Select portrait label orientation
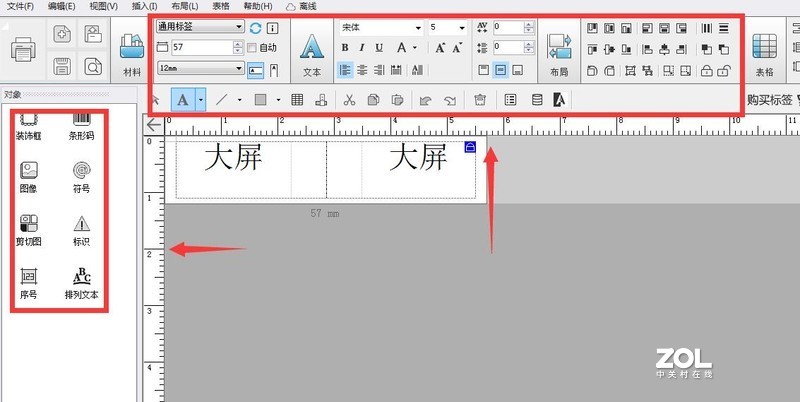The height and width of the screenshot is (402, 800). coord(274,70)
